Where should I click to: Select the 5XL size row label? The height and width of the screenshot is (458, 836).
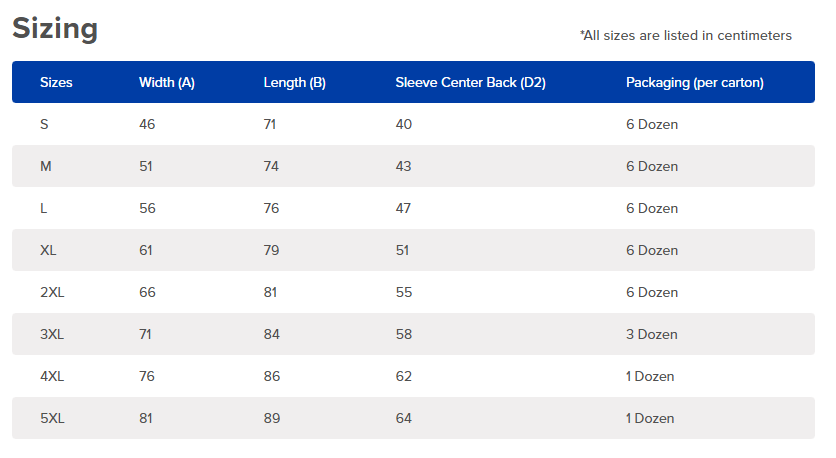(52, 419)
